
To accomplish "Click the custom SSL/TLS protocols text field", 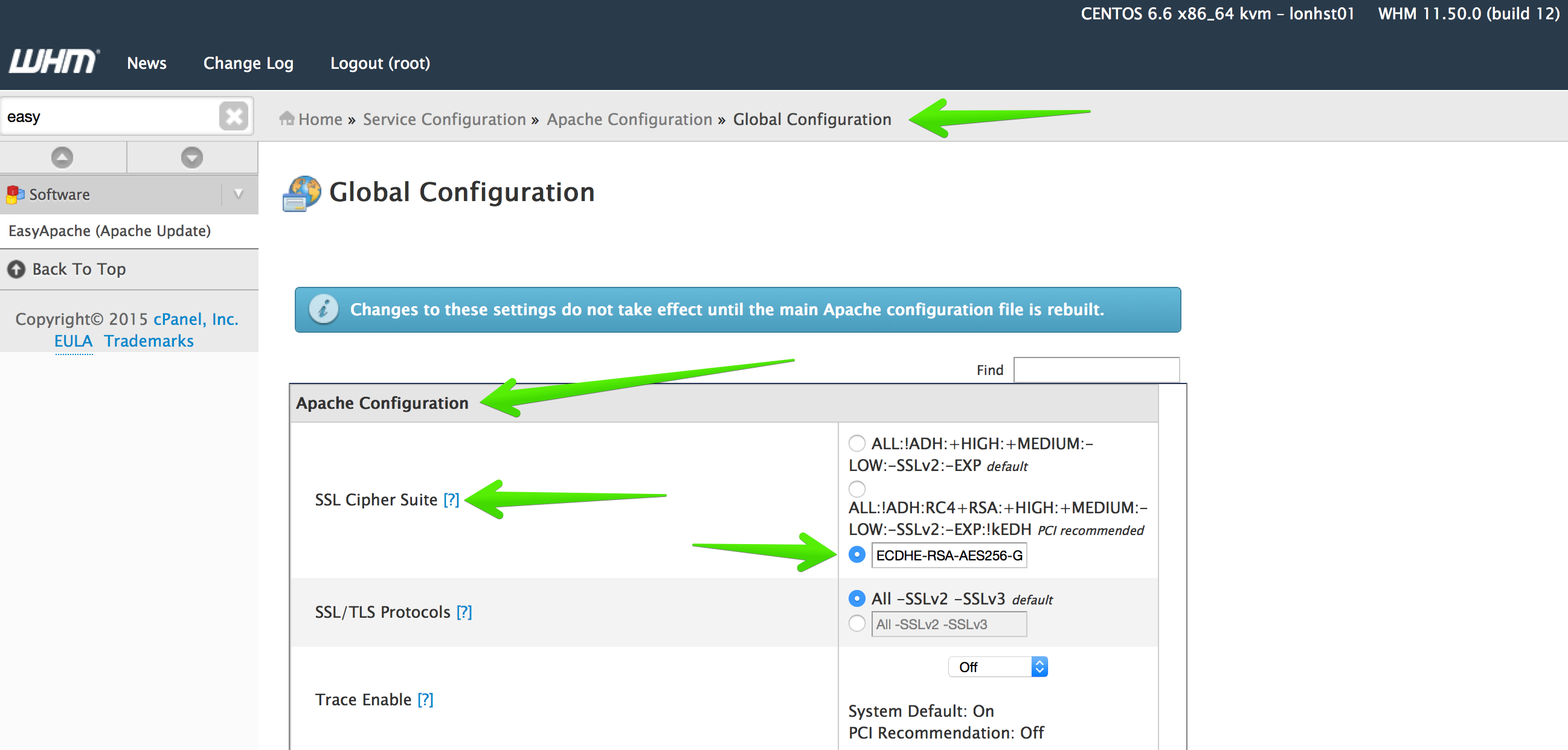I will tap(949, 624).
